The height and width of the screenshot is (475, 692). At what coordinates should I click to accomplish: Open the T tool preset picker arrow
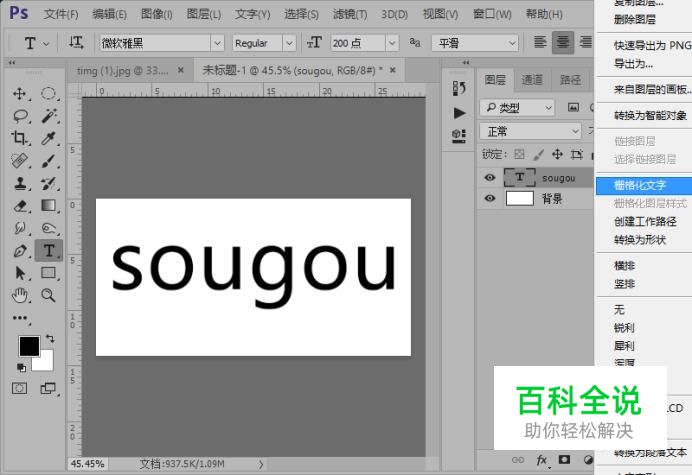[46, 44]
